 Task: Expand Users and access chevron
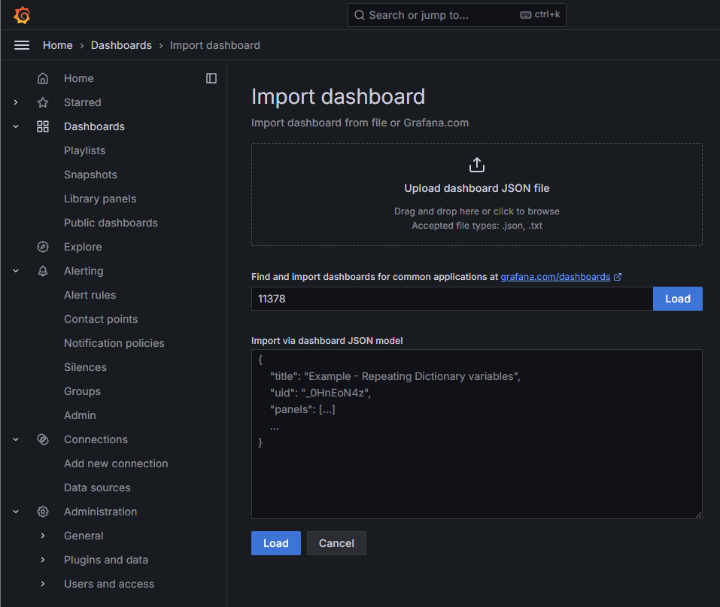pos(43,584)
